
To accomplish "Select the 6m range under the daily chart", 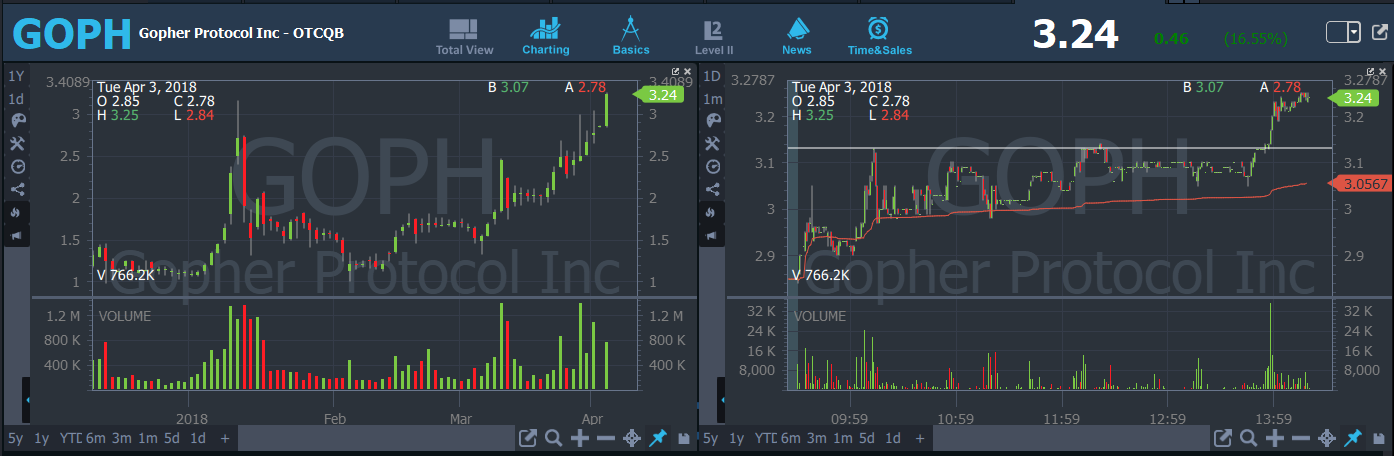I will point(95,438).
